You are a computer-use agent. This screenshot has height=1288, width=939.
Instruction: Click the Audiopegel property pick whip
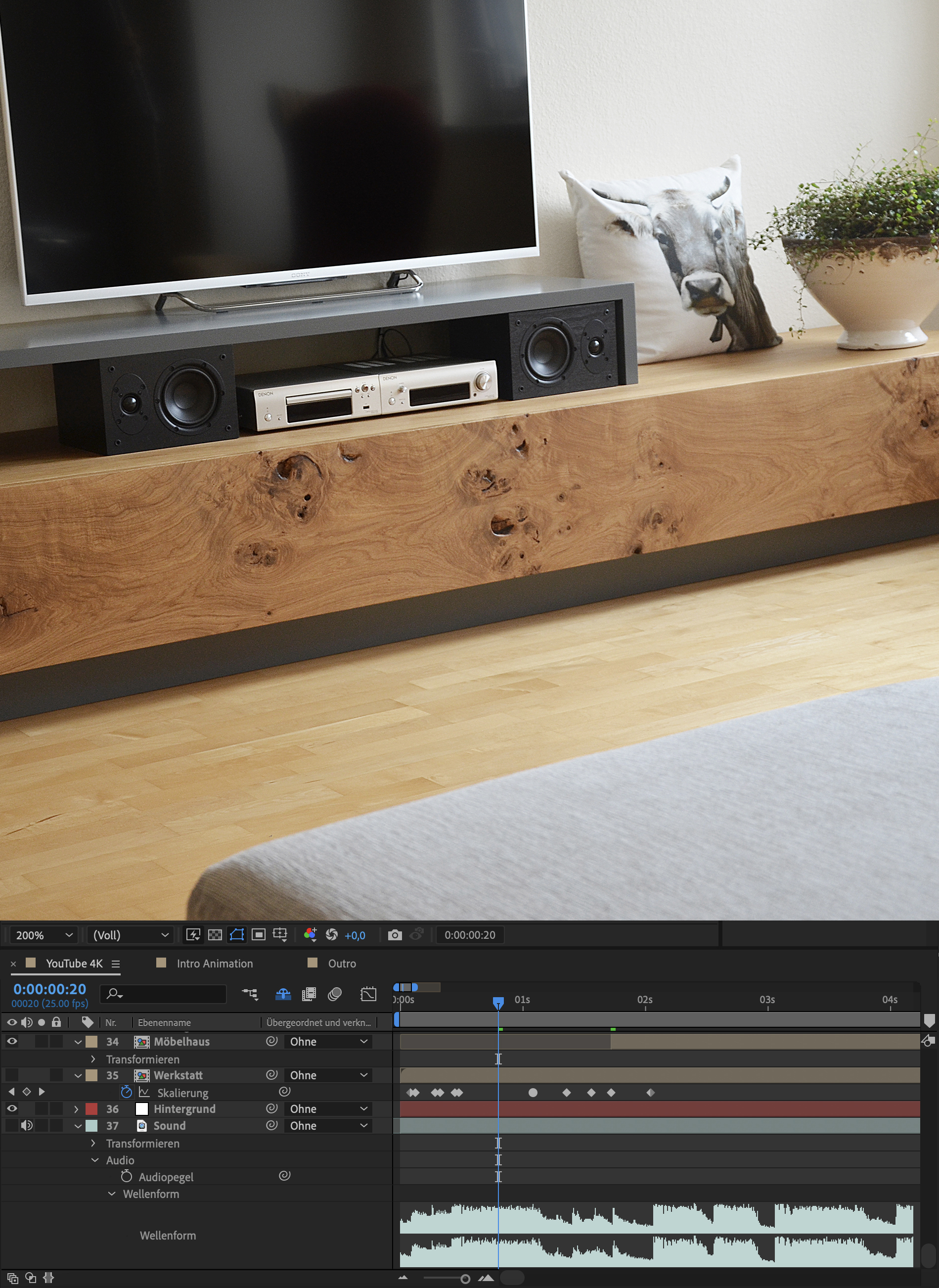[285, 1175]
